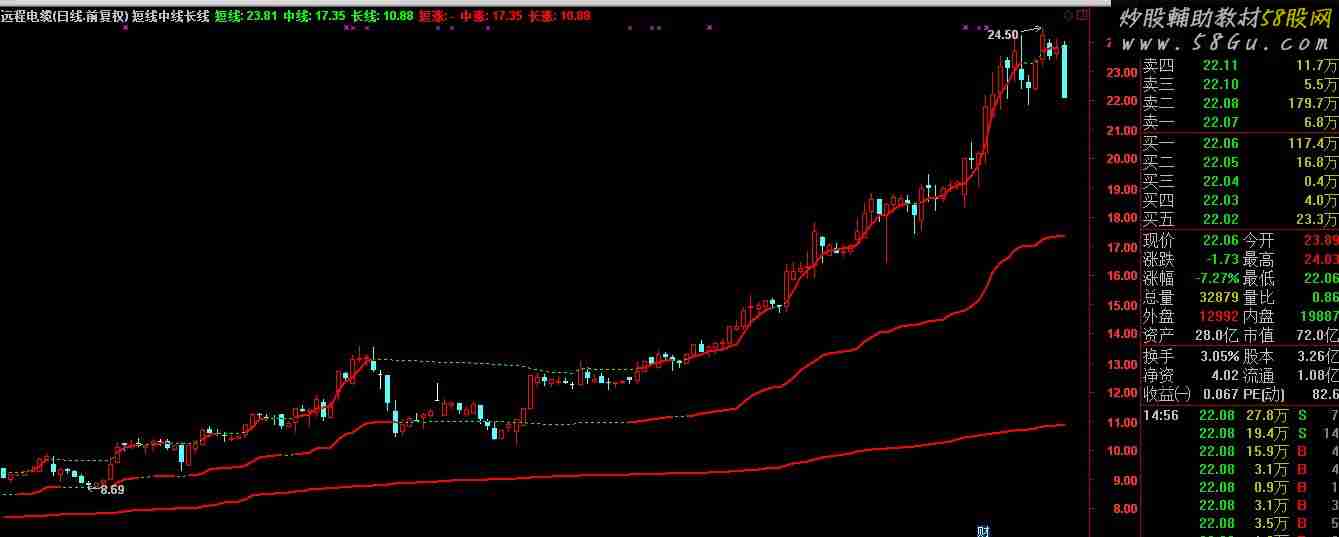Click the 外盘 12992 value

(1220, 316)
